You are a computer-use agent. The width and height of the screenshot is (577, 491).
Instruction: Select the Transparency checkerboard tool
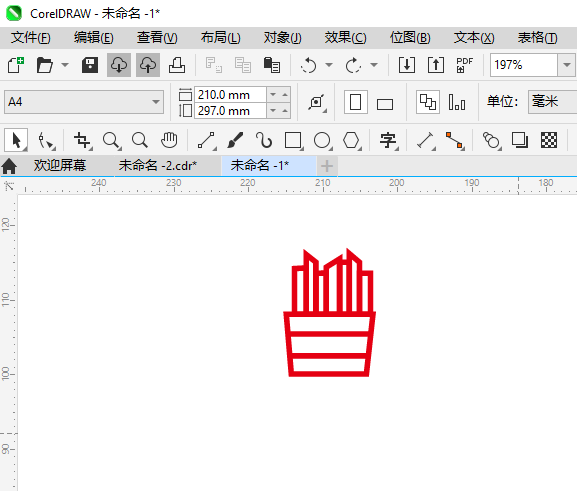(x=549, y=140)
